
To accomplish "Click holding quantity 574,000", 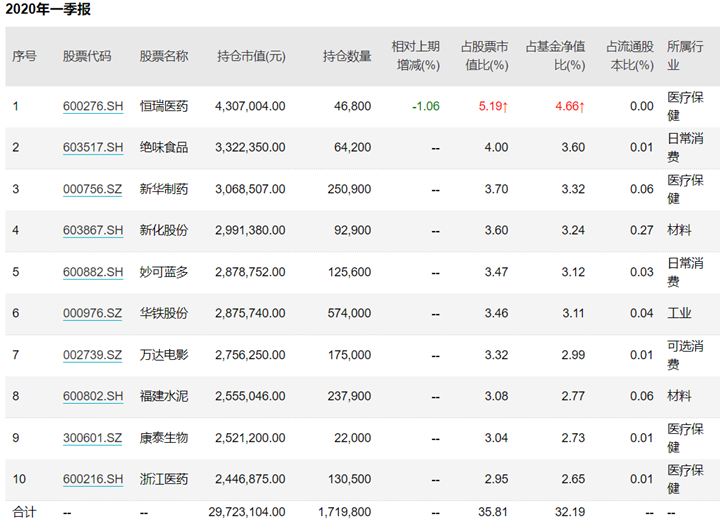I will click(349, 313).
